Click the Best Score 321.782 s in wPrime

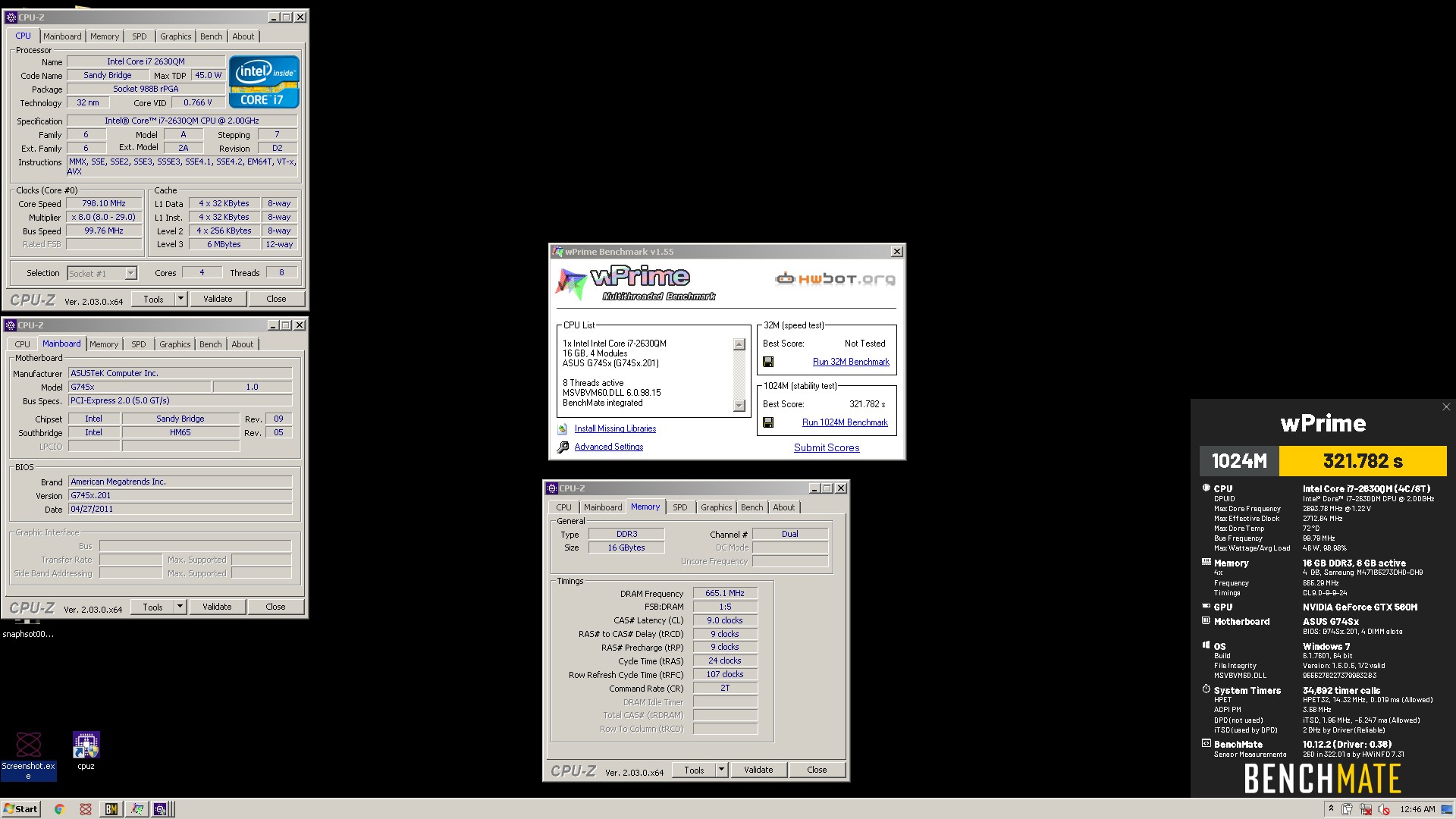point(868,404)
